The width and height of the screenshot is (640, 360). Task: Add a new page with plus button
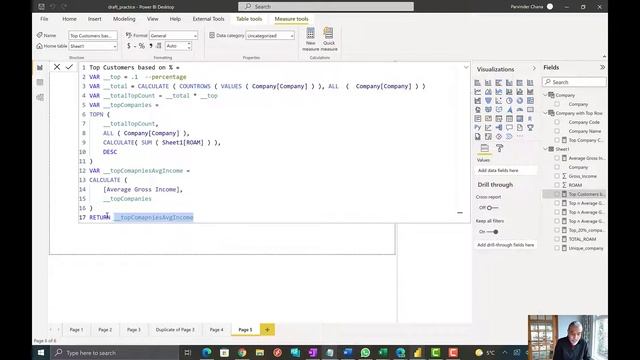267,329
